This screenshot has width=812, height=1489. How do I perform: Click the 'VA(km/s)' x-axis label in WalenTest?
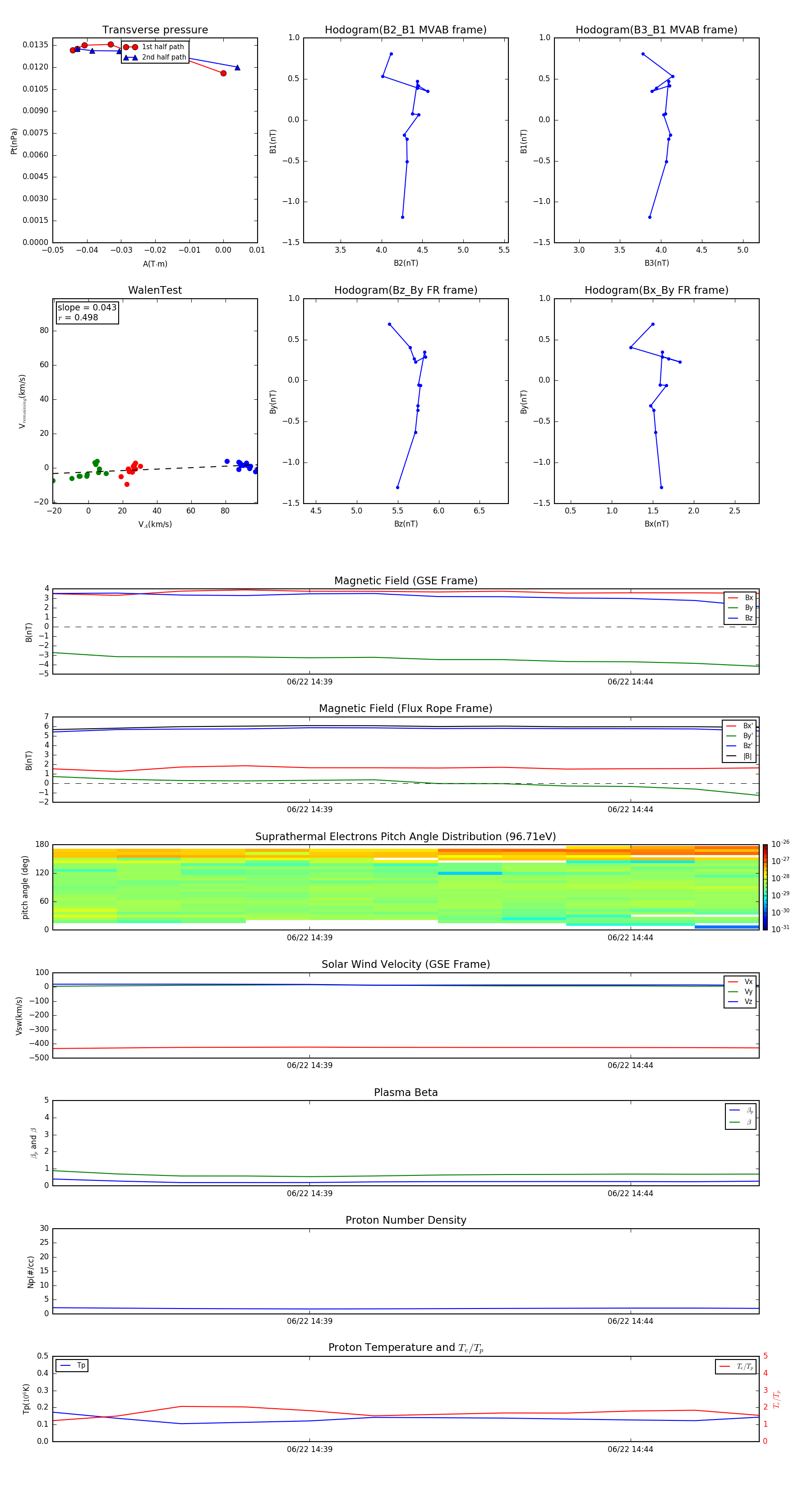(155, 524)
